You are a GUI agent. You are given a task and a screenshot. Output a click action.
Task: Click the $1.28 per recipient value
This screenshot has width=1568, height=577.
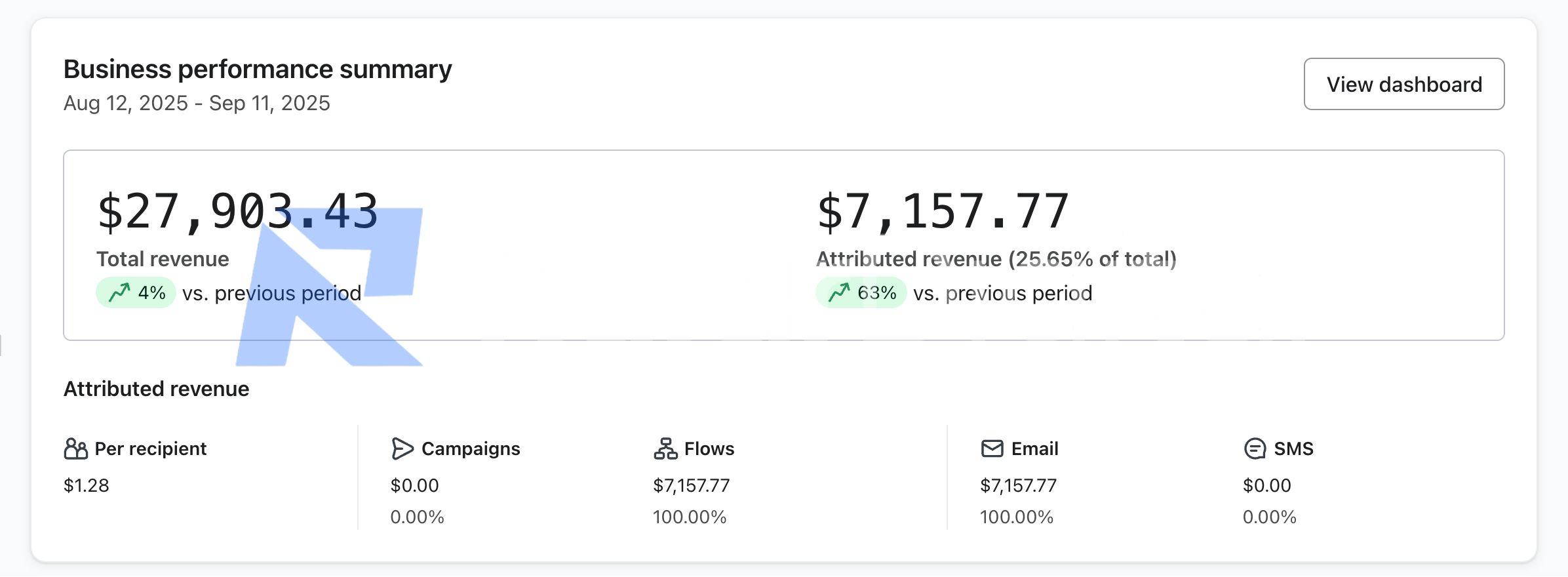pyautogui.click(x=86, y=485)
